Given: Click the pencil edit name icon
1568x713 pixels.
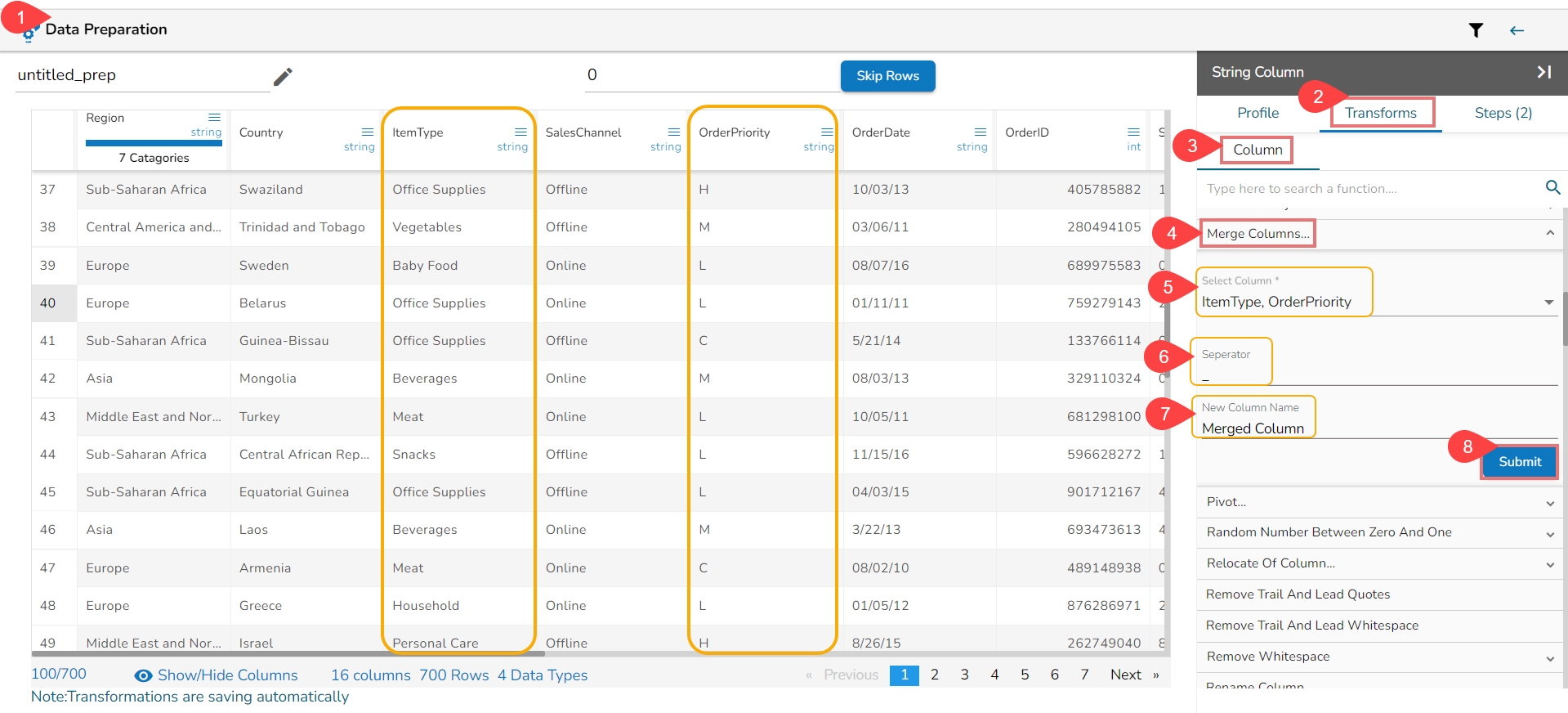Looking at the screenshot, I should tap(283, 76).
